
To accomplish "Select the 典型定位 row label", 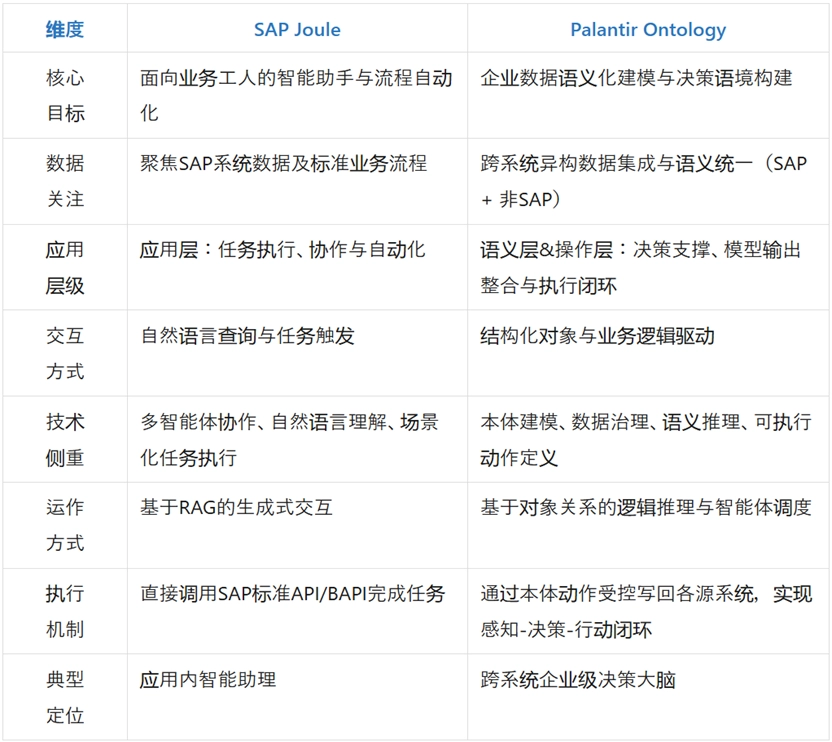I will (65, 697).
